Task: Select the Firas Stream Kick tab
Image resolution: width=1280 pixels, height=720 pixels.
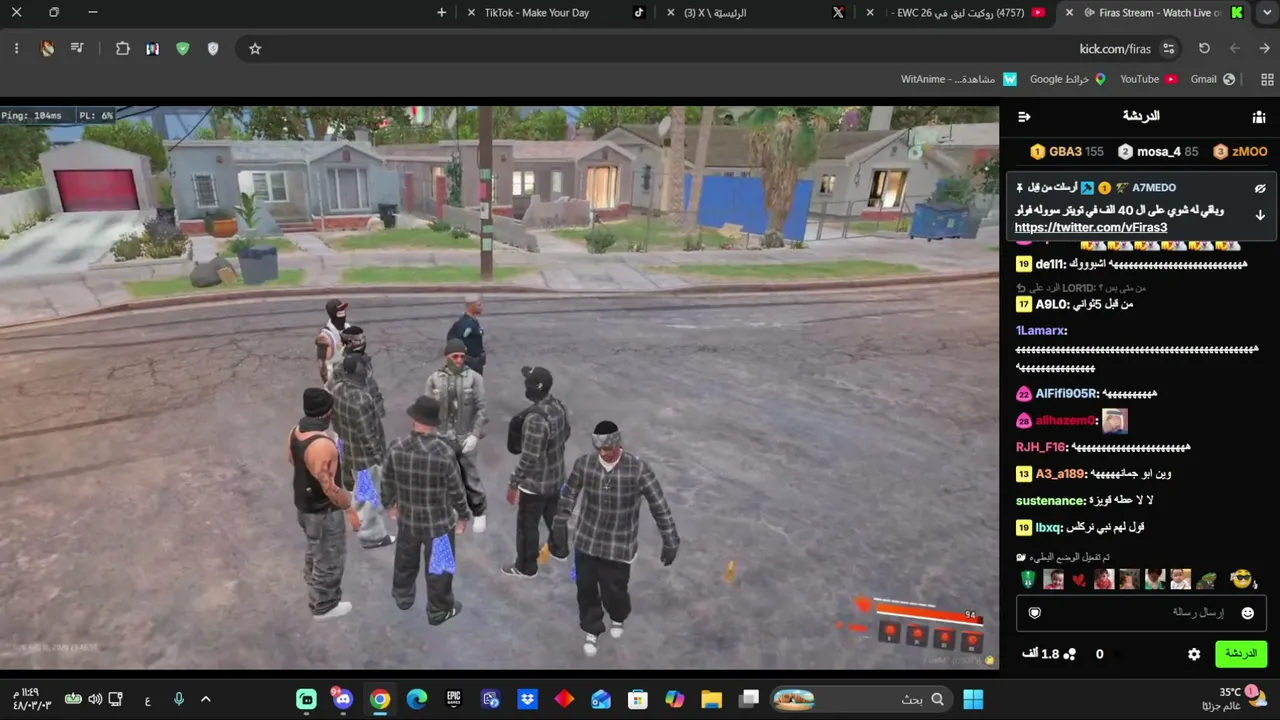Action: pyautogui.click(x=1155, y=13)
